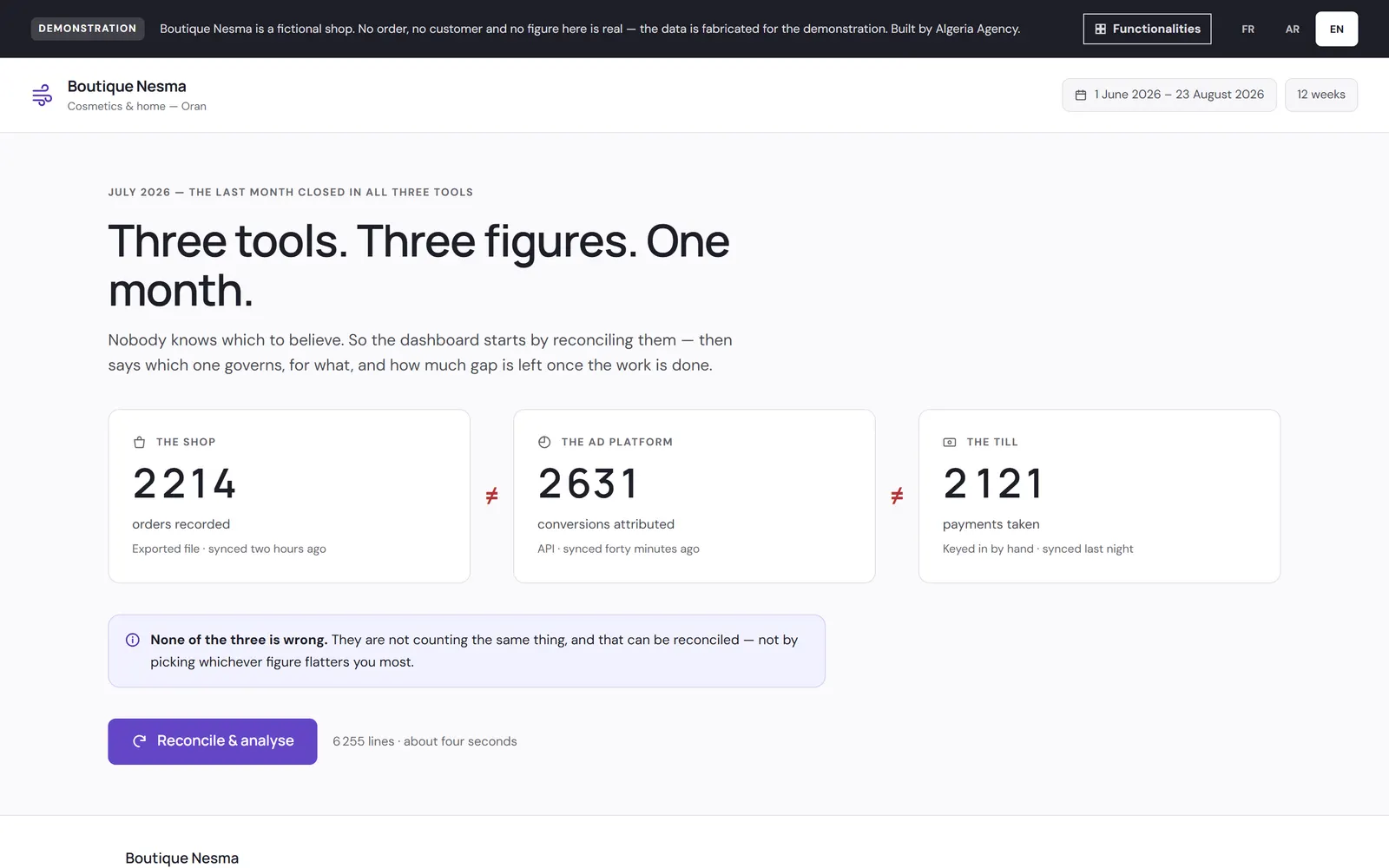Image resolution: width=1389 pixels, height=868 pixels.
Task: Click 'Three tools. Three figures. One month.' heading
Action: [419, 265]
